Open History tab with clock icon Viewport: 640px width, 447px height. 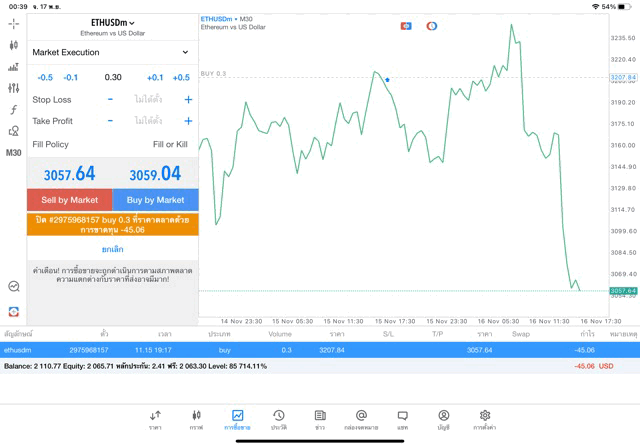click(x=279, y=419)
